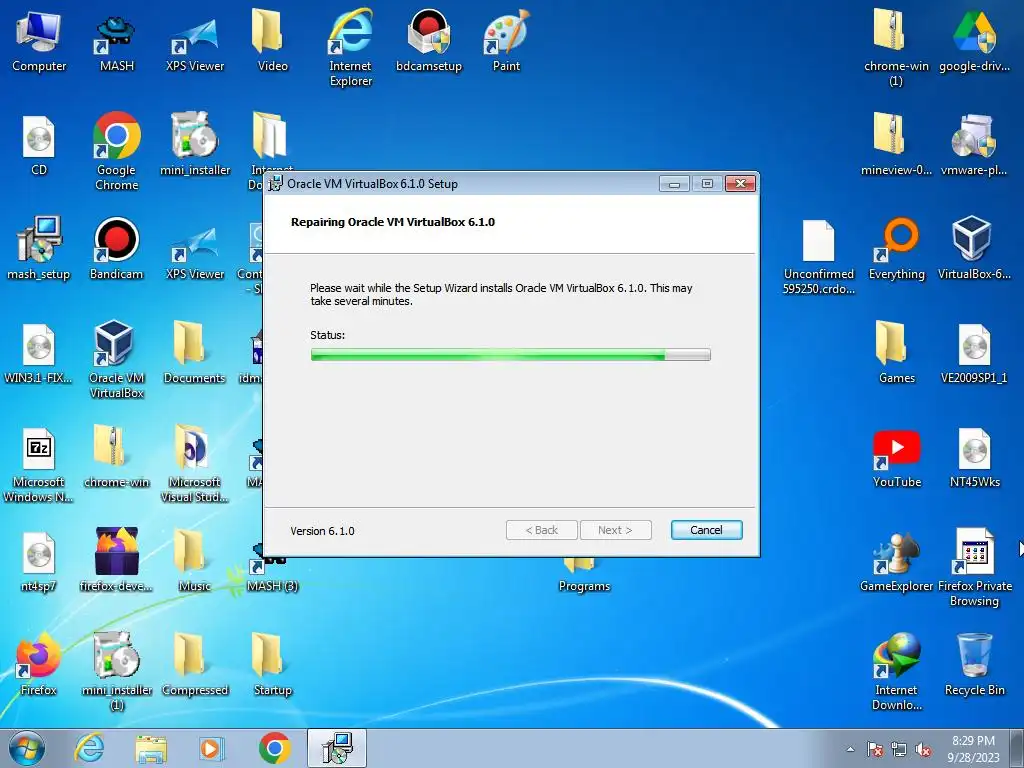1024x768 pixels.
Task: Open the Games folder icon
Action: tap(896, 353)
